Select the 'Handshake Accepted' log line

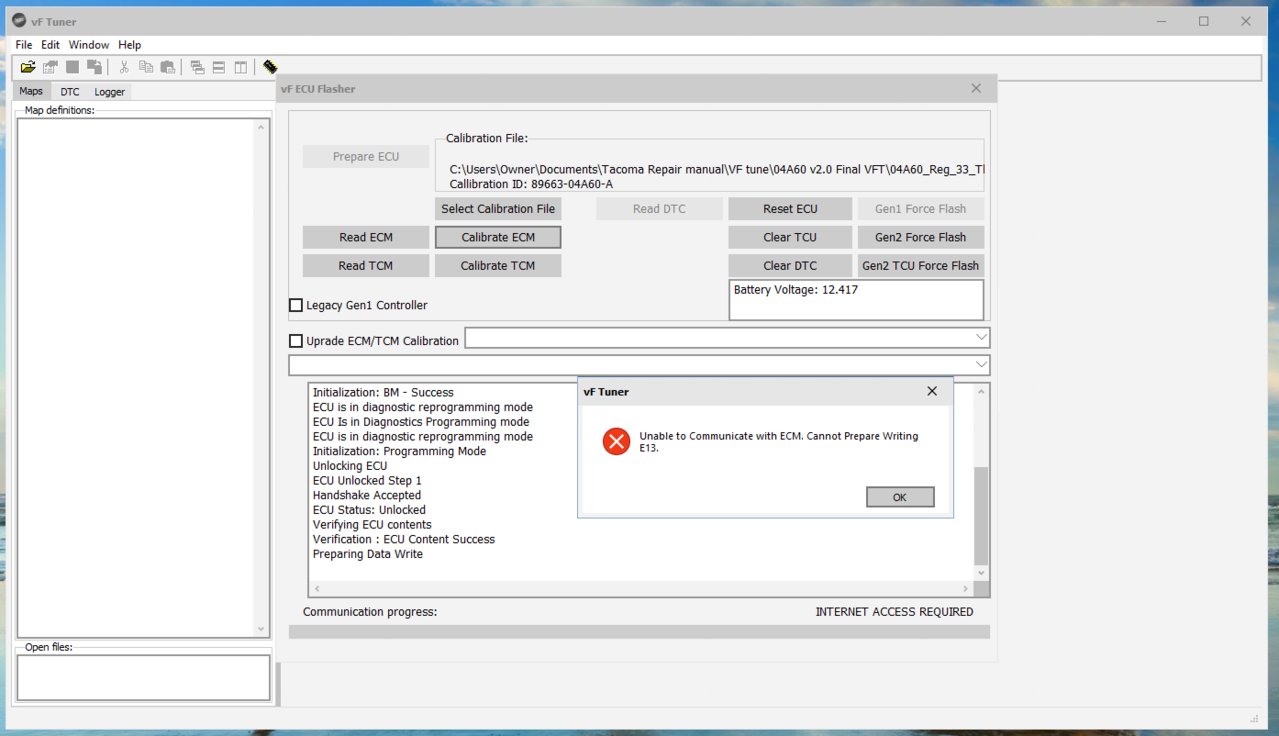[367, 495]
